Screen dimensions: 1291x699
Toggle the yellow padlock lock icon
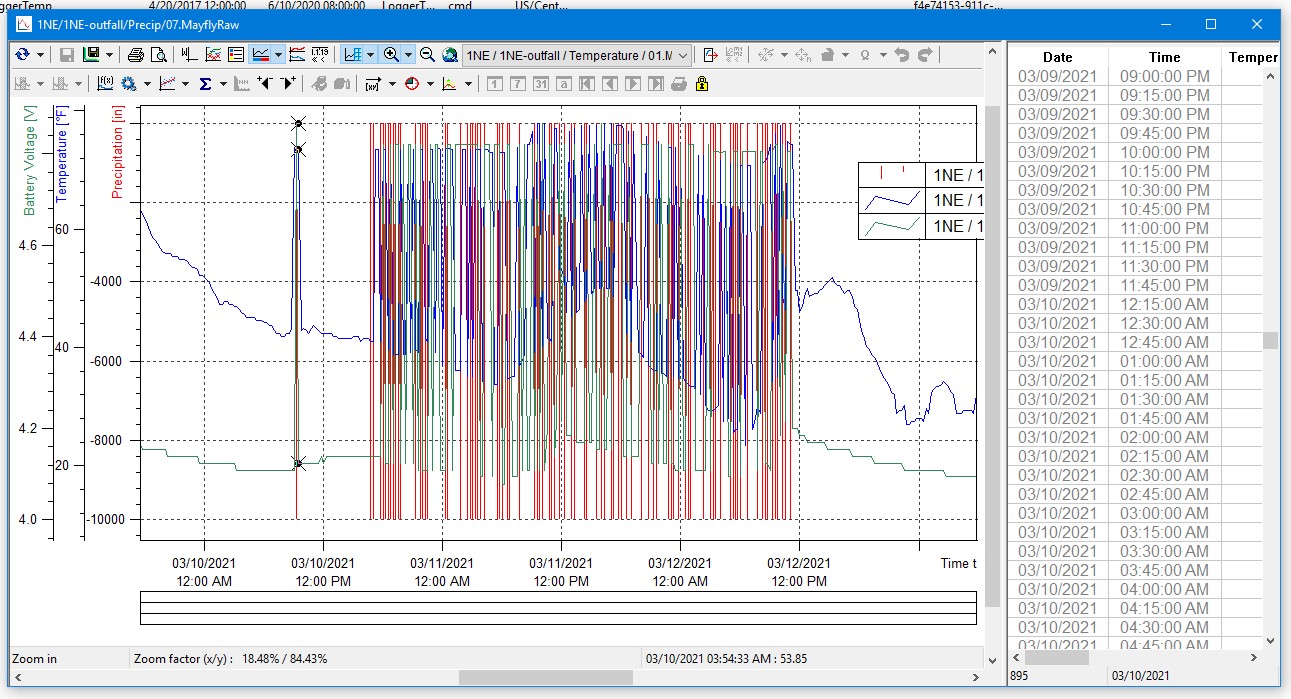pyautogui.click(x=702, y=84)
